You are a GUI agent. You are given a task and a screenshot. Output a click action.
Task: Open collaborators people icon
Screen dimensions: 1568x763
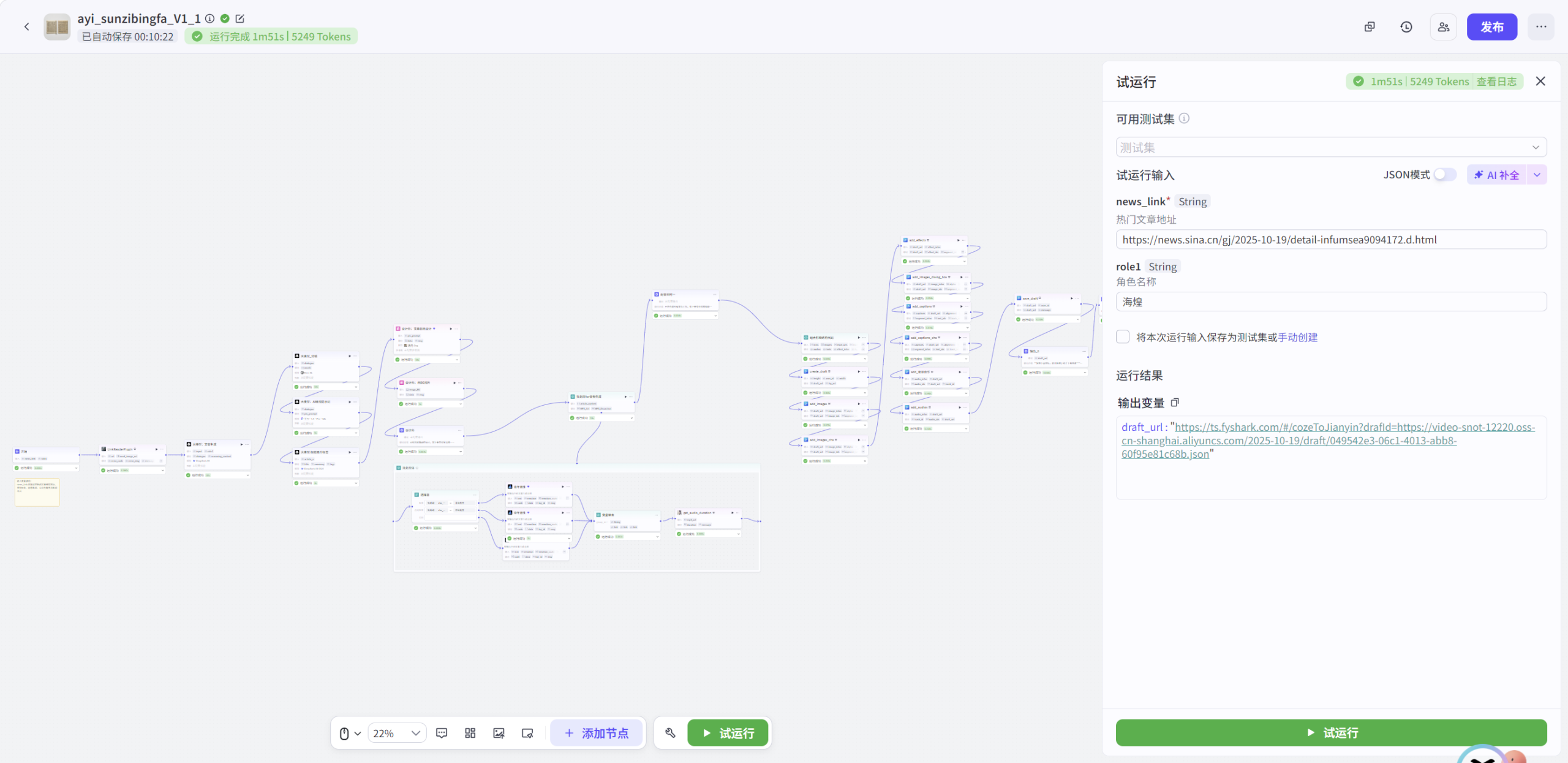[x=1444, y=27]
